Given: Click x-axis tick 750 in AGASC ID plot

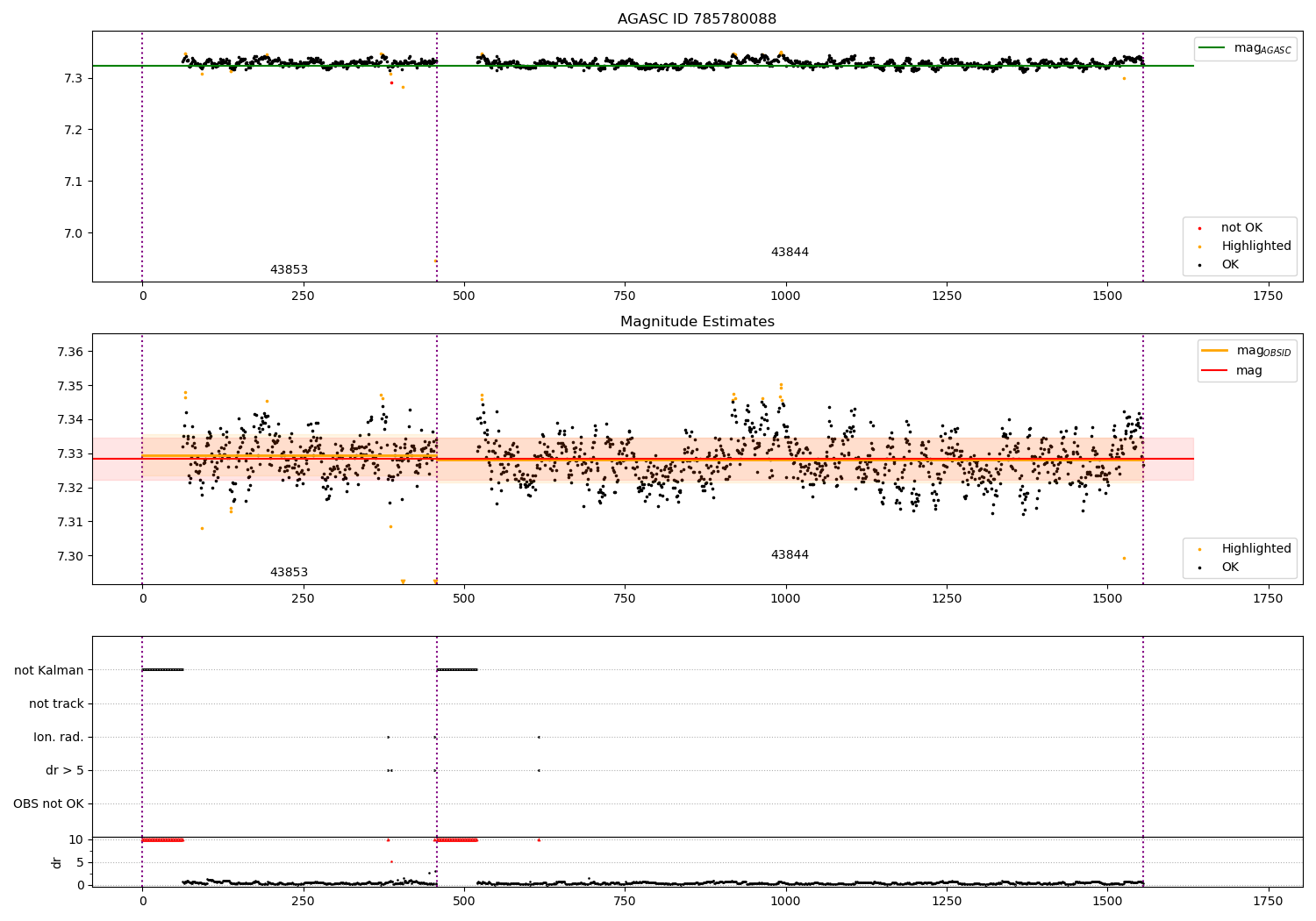Looking at the screenshot, I should 625,296.
